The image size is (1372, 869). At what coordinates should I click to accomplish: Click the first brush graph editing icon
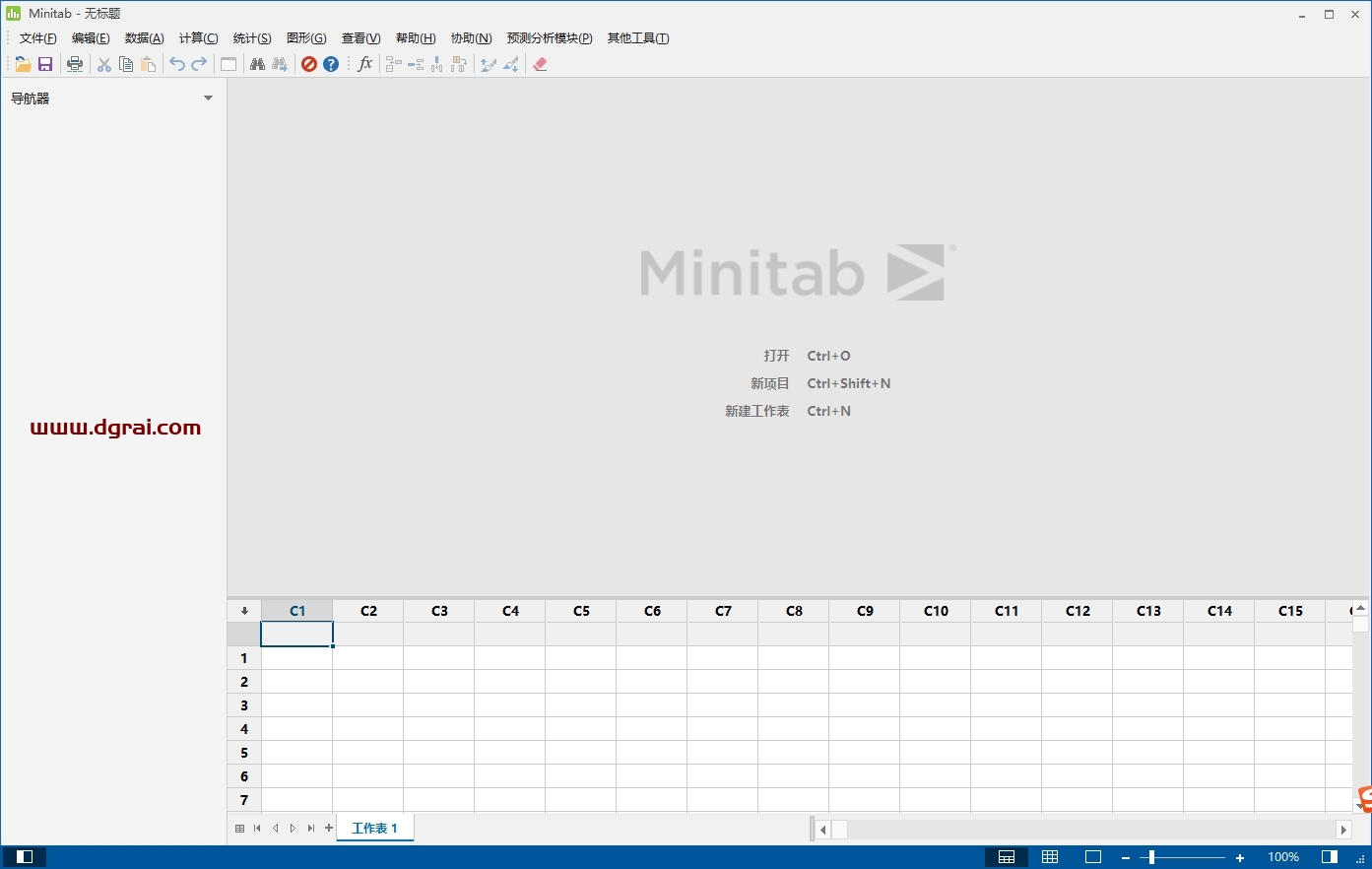(x=488, y=64)
